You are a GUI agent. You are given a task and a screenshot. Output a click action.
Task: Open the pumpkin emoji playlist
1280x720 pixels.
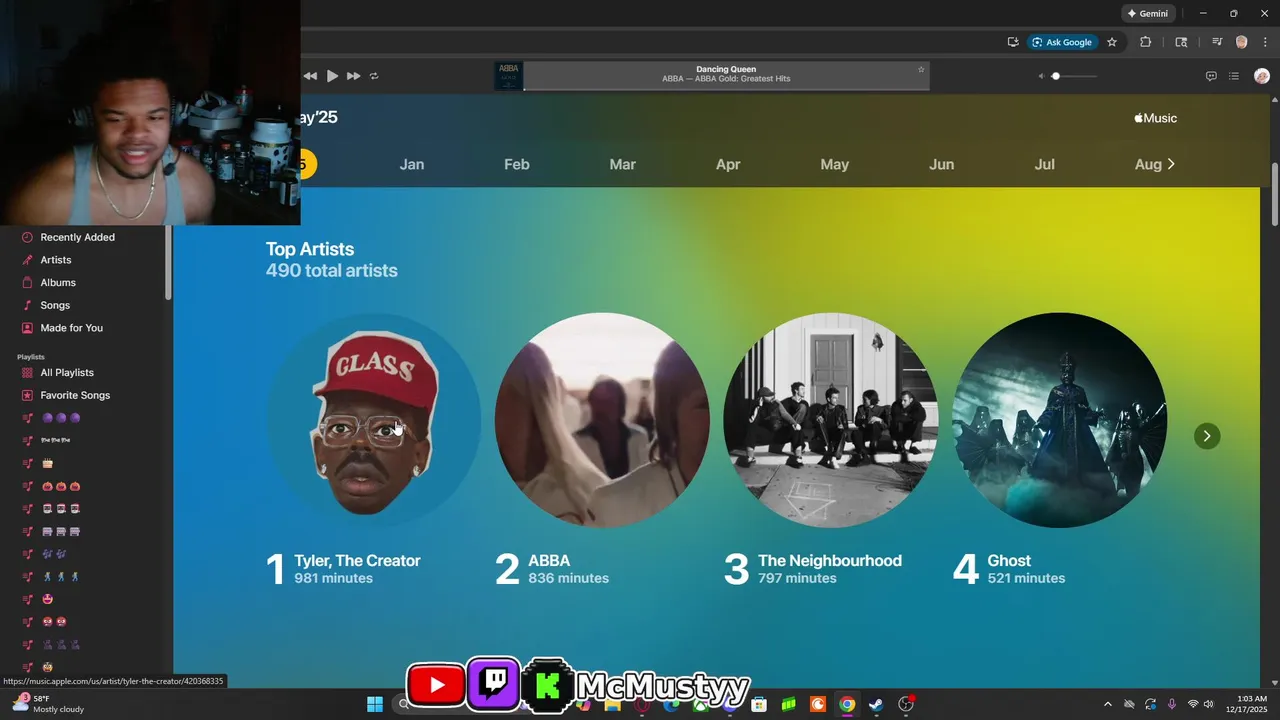coord(60,486)
